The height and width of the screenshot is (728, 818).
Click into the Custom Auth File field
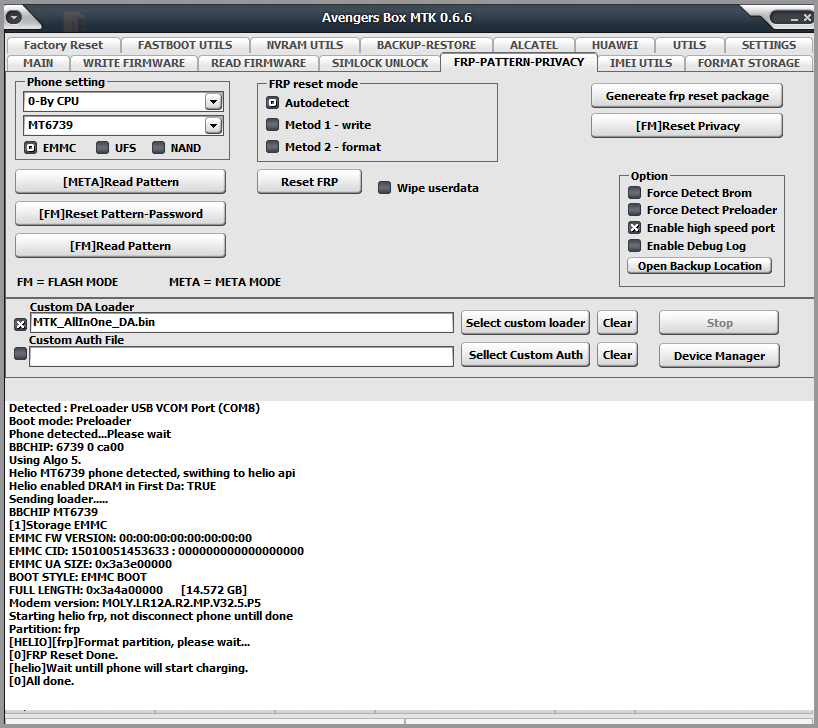click(242, 357)
